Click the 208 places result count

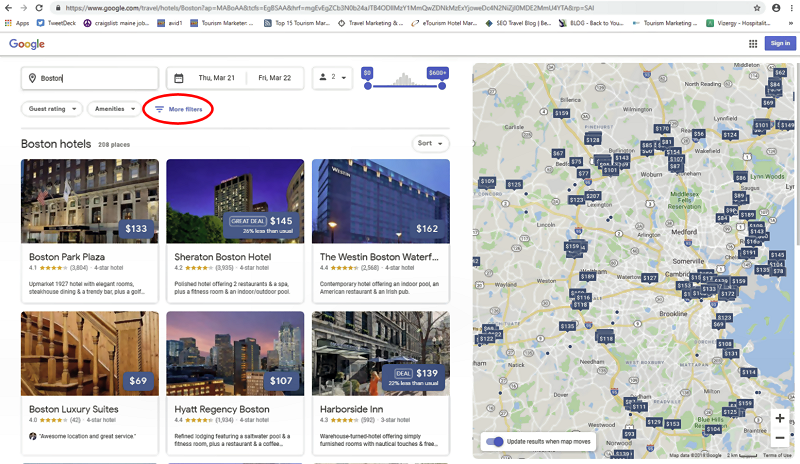pos(114,145)
